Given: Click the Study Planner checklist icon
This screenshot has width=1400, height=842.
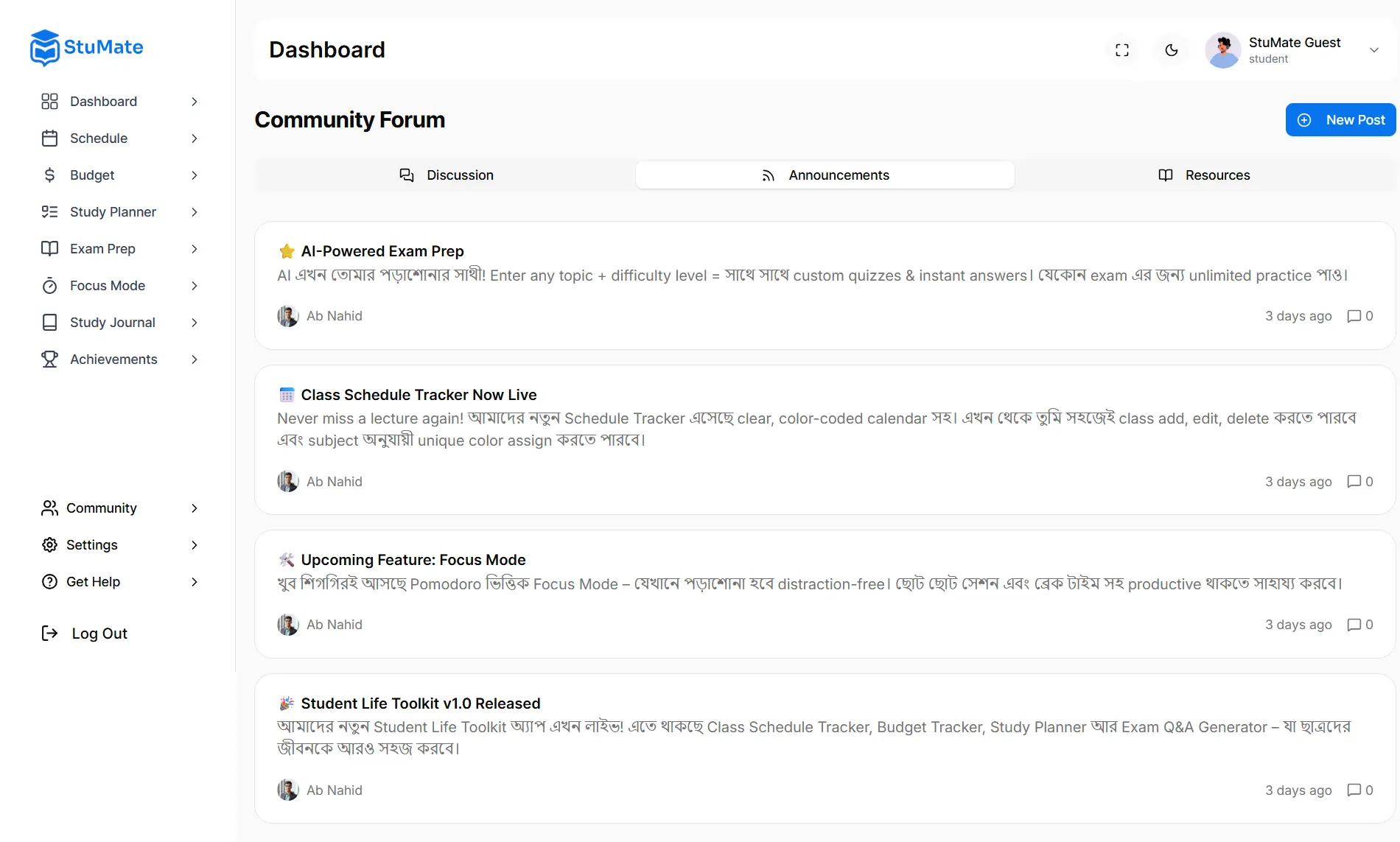Looking at the screenshot, I should click(49, 212).
